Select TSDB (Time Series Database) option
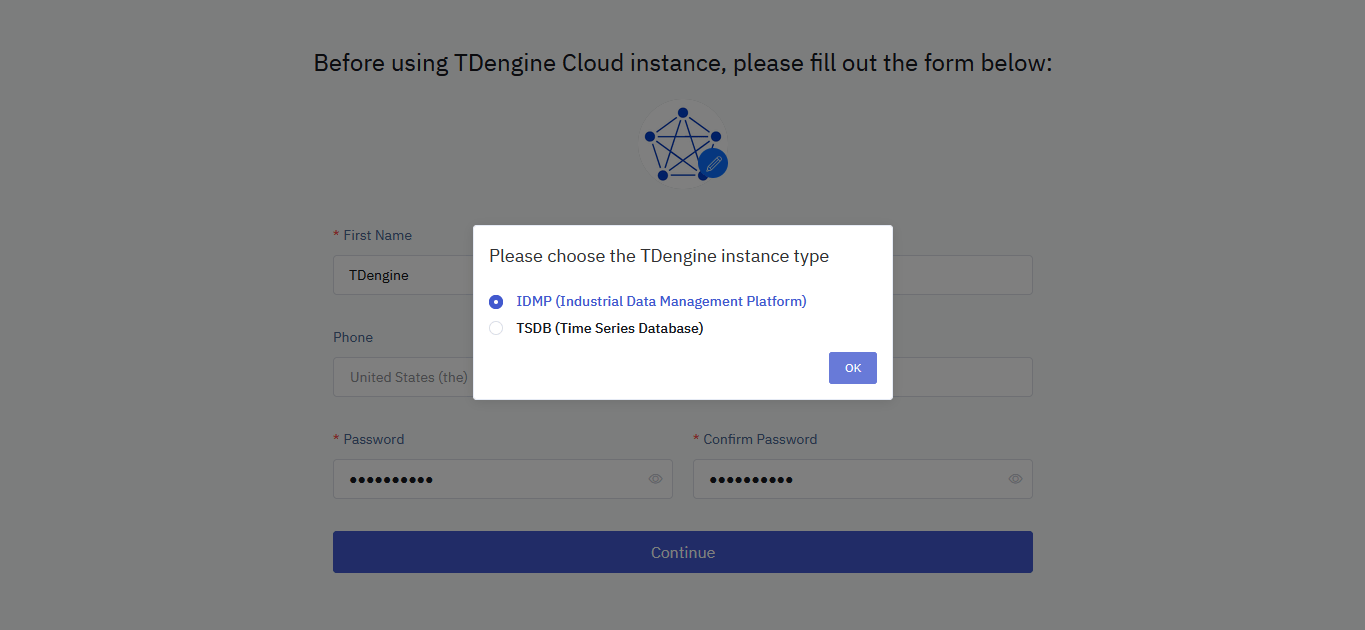1365x630 pixels. click(x=496, y=327)
